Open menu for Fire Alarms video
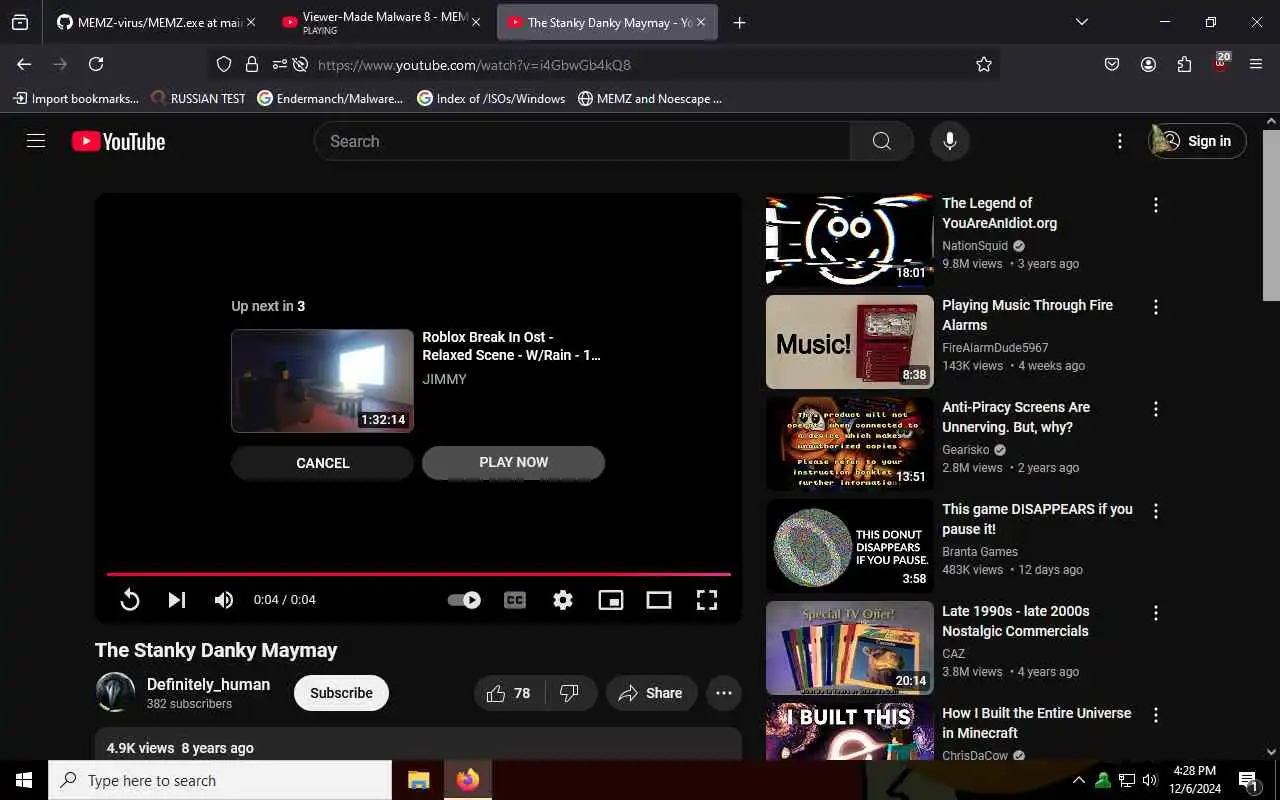This screenshot has height=800, width=1280. tap(1156, 307)
